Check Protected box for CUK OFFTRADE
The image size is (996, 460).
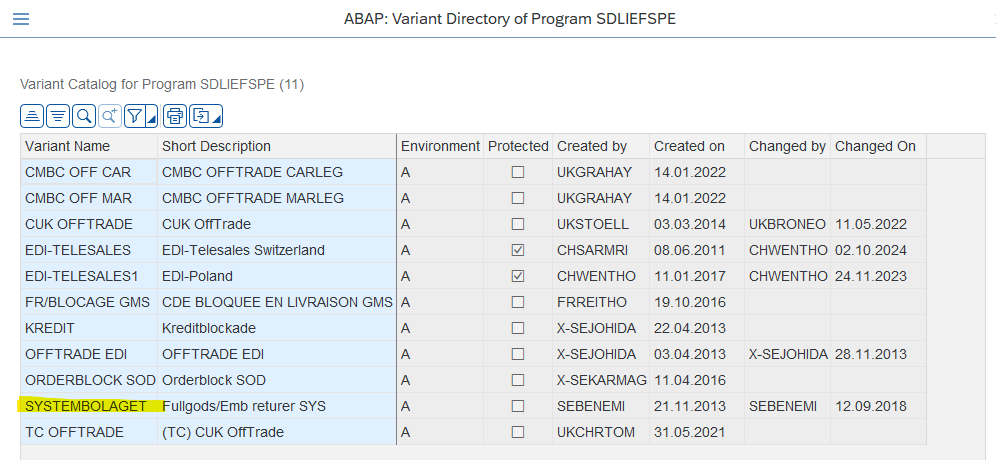tap(518, 224)
